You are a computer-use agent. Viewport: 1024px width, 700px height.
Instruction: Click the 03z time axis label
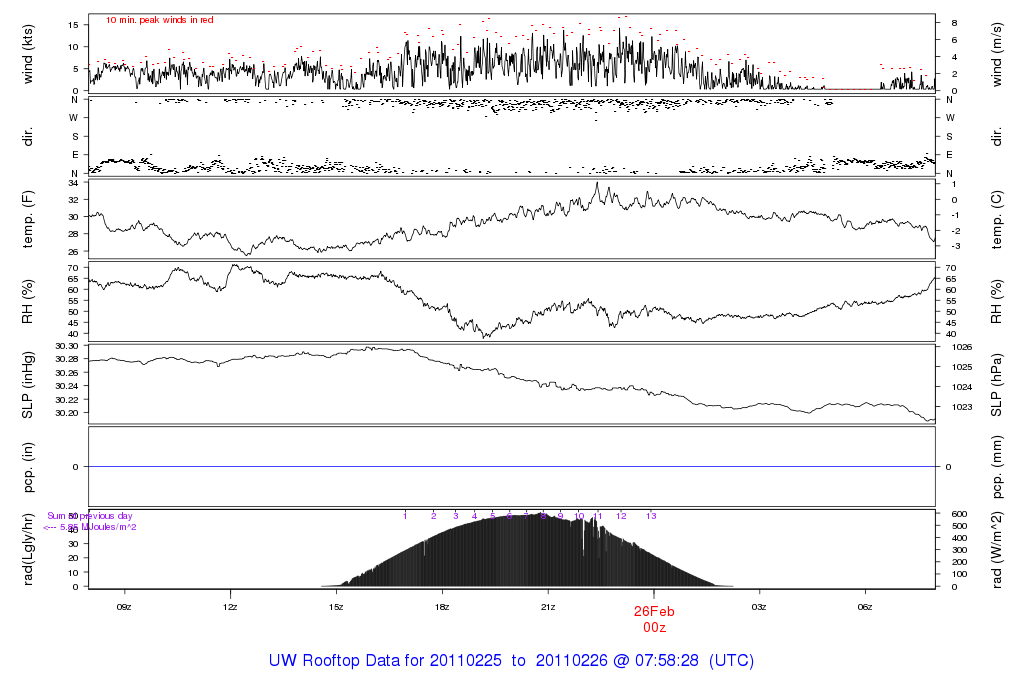(x=760, y=606)
